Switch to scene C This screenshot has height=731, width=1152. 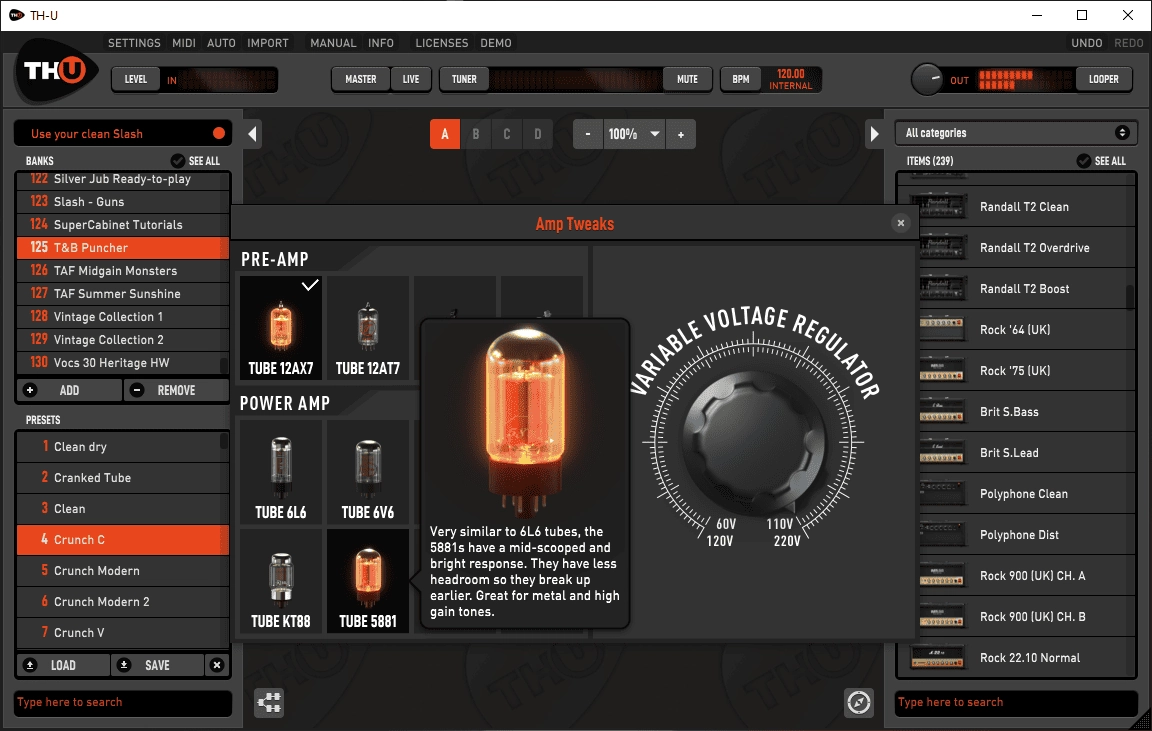click(x=507, y=134)
